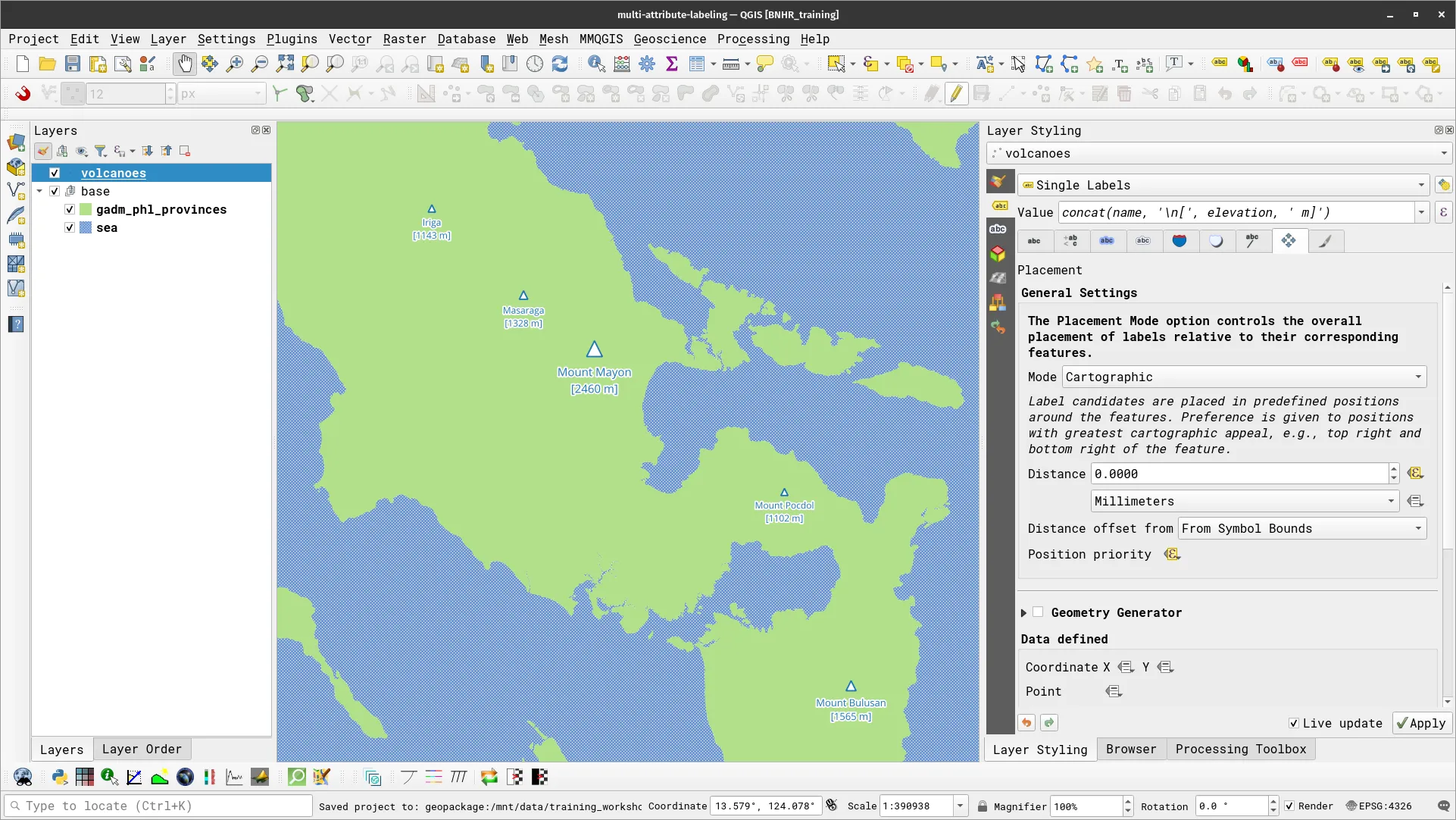Uncheck the Live update checkbox
The height and width of the screenshot is (820, 1456).
(x=1293, y=723)
